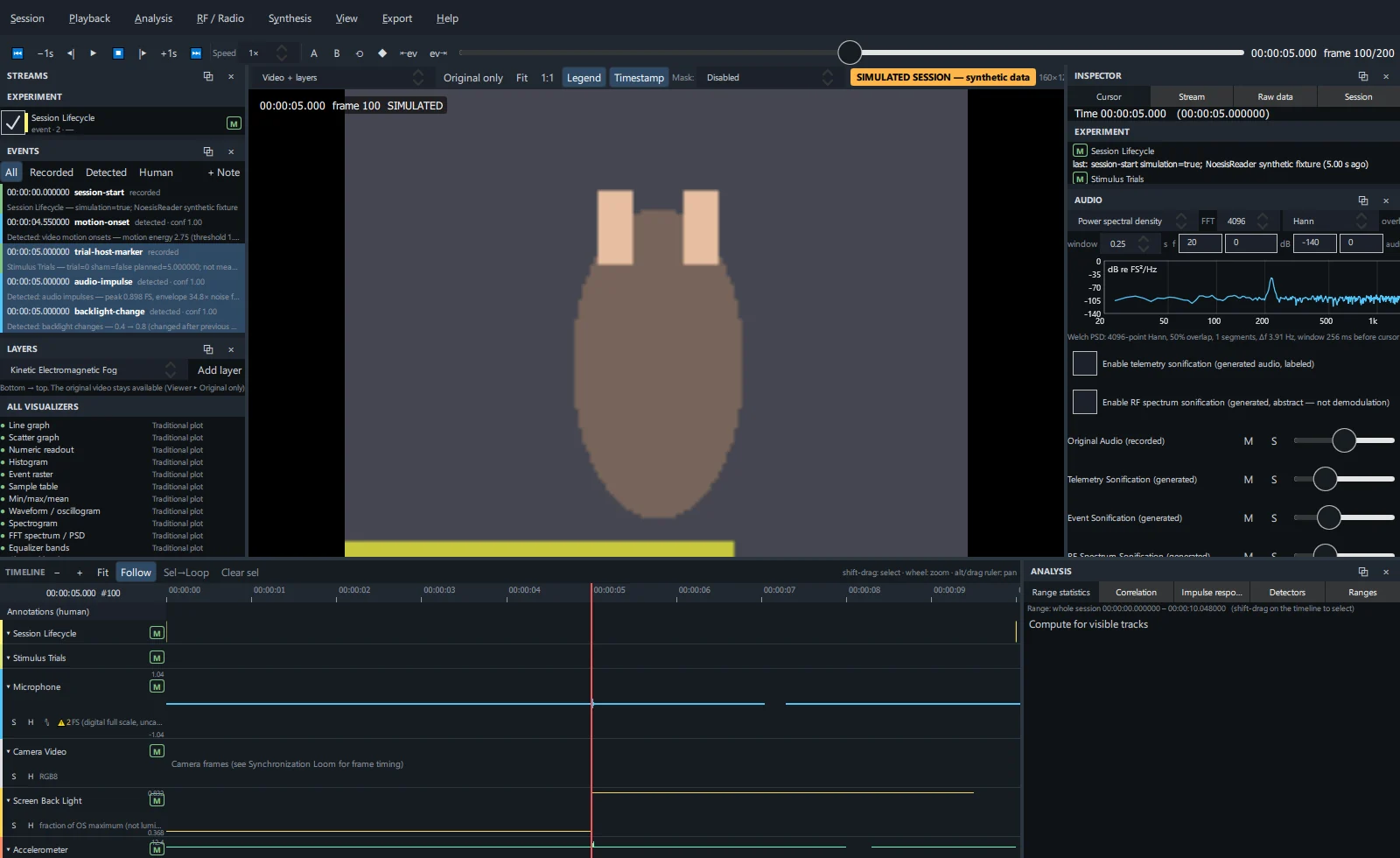The height and width of the screenshot is (858, 1400).
Task: Float the Events panel with undock icon
Action: coord(208,151)
